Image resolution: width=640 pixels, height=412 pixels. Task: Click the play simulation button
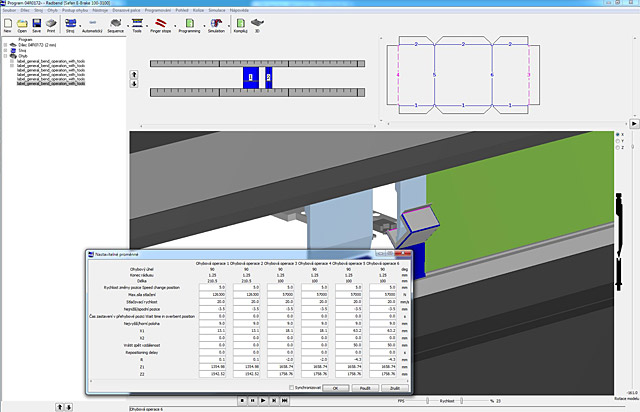tap(263, 401)
